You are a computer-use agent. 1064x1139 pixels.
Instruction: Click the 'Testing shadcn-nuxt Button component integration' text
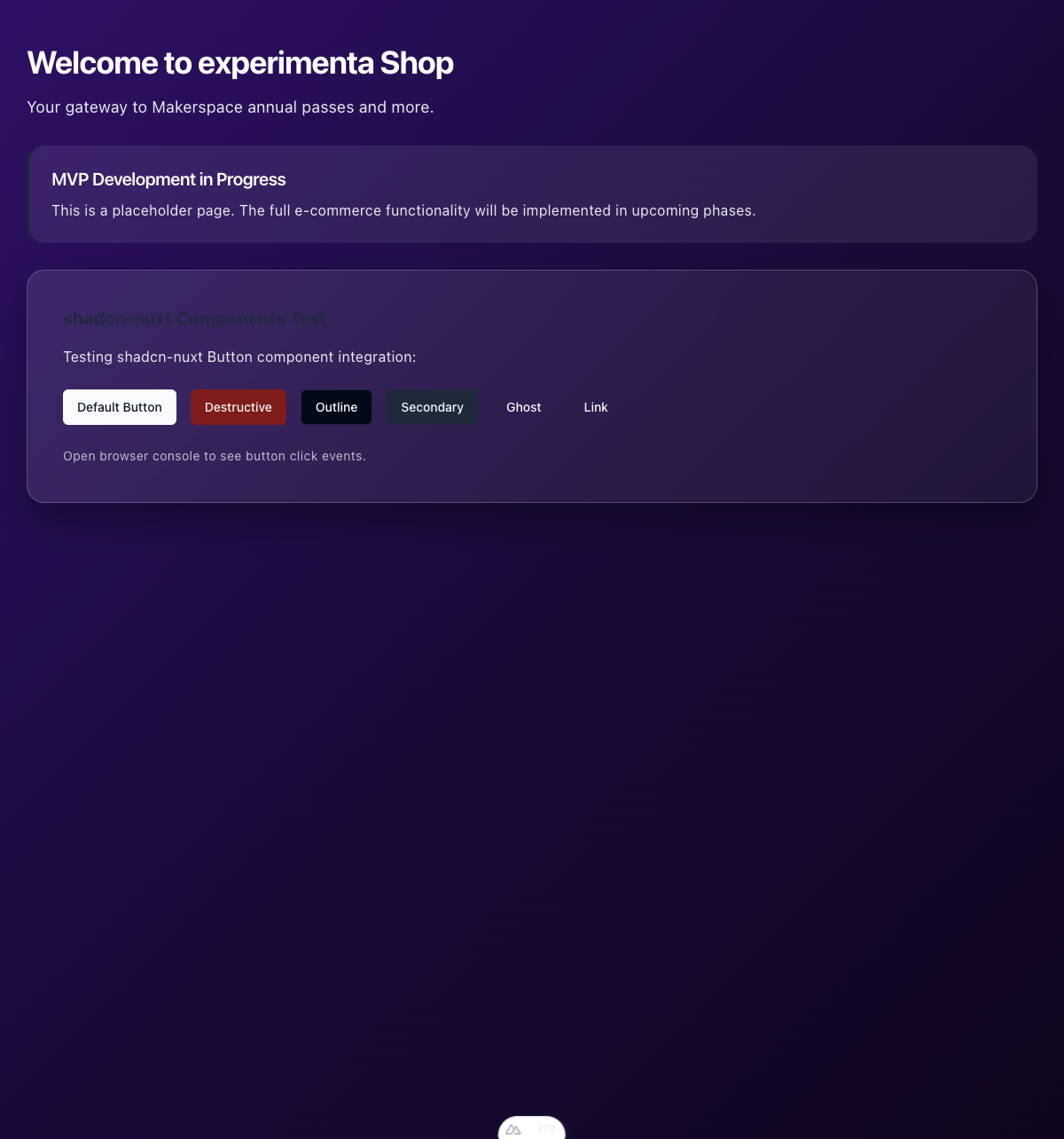click(x=239, y=357)
